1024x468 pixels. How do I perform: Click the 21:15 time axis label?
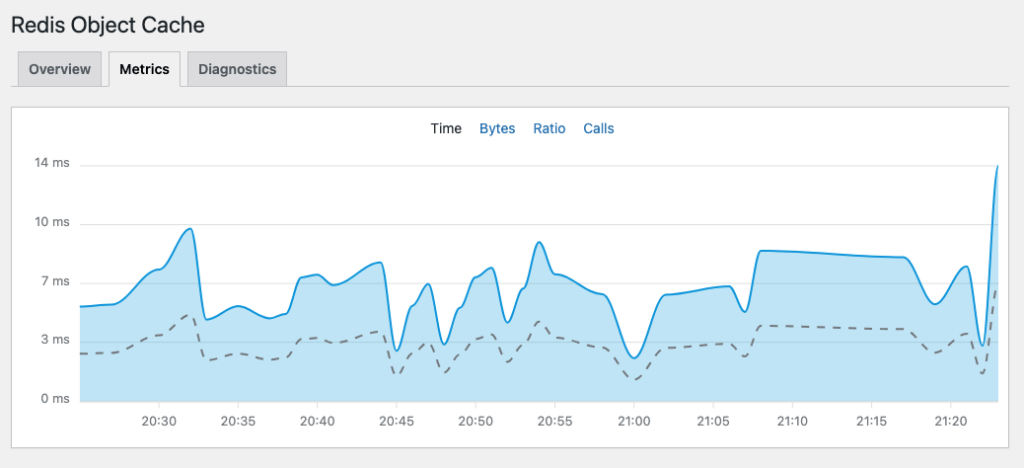[871, 421]
